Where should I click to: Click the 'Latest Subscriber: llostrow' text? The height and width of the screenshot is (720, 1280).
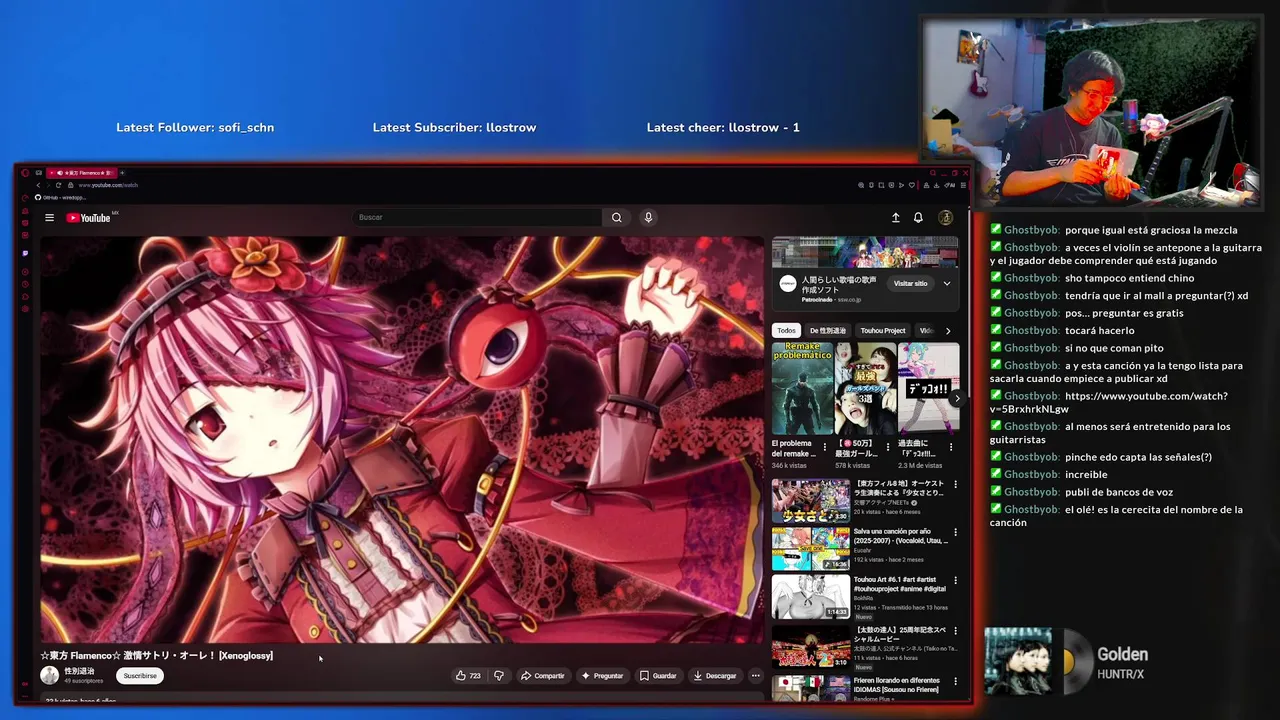click(454, 127)
